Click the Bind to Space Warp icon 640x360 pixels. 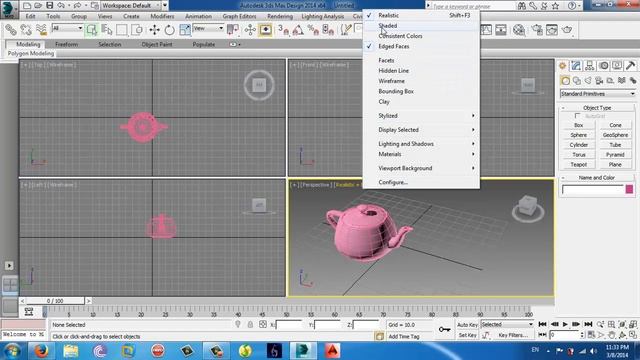point(41,30)
